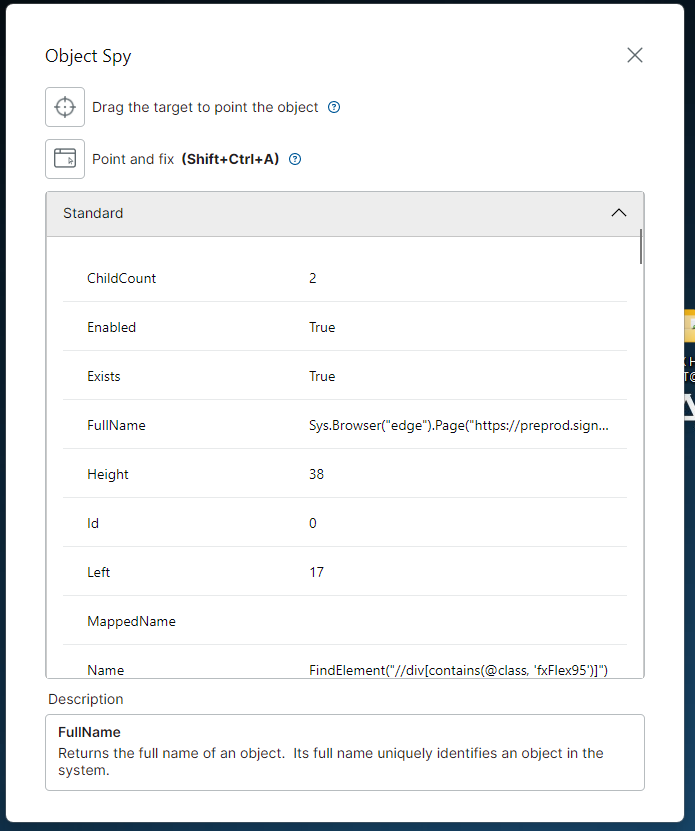Viewport: 695px width, 831px height.
Task: Click the Point and fix label text
Action: point(133,159)
